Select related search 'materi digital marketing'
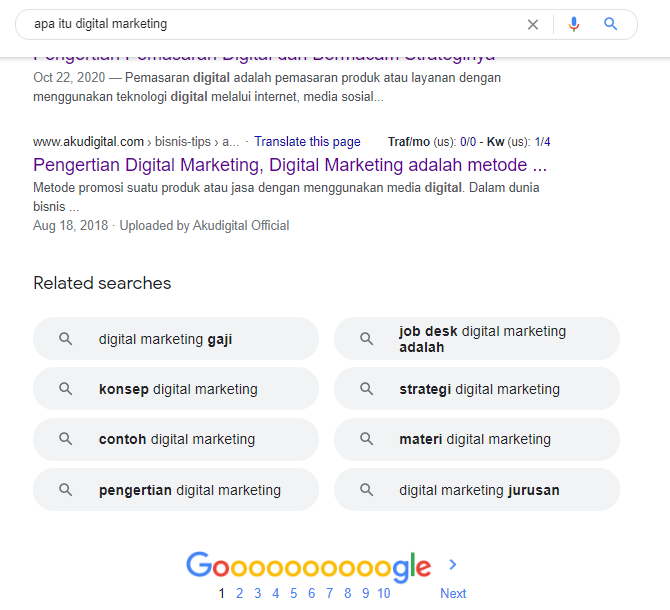This screenshot has height=610, width=670. [476, 439]
